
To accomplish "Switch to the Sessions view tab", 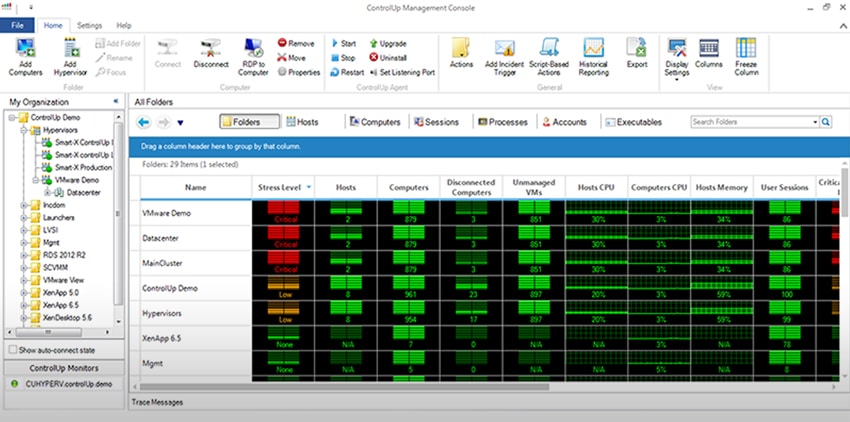I will coord(436,122).
